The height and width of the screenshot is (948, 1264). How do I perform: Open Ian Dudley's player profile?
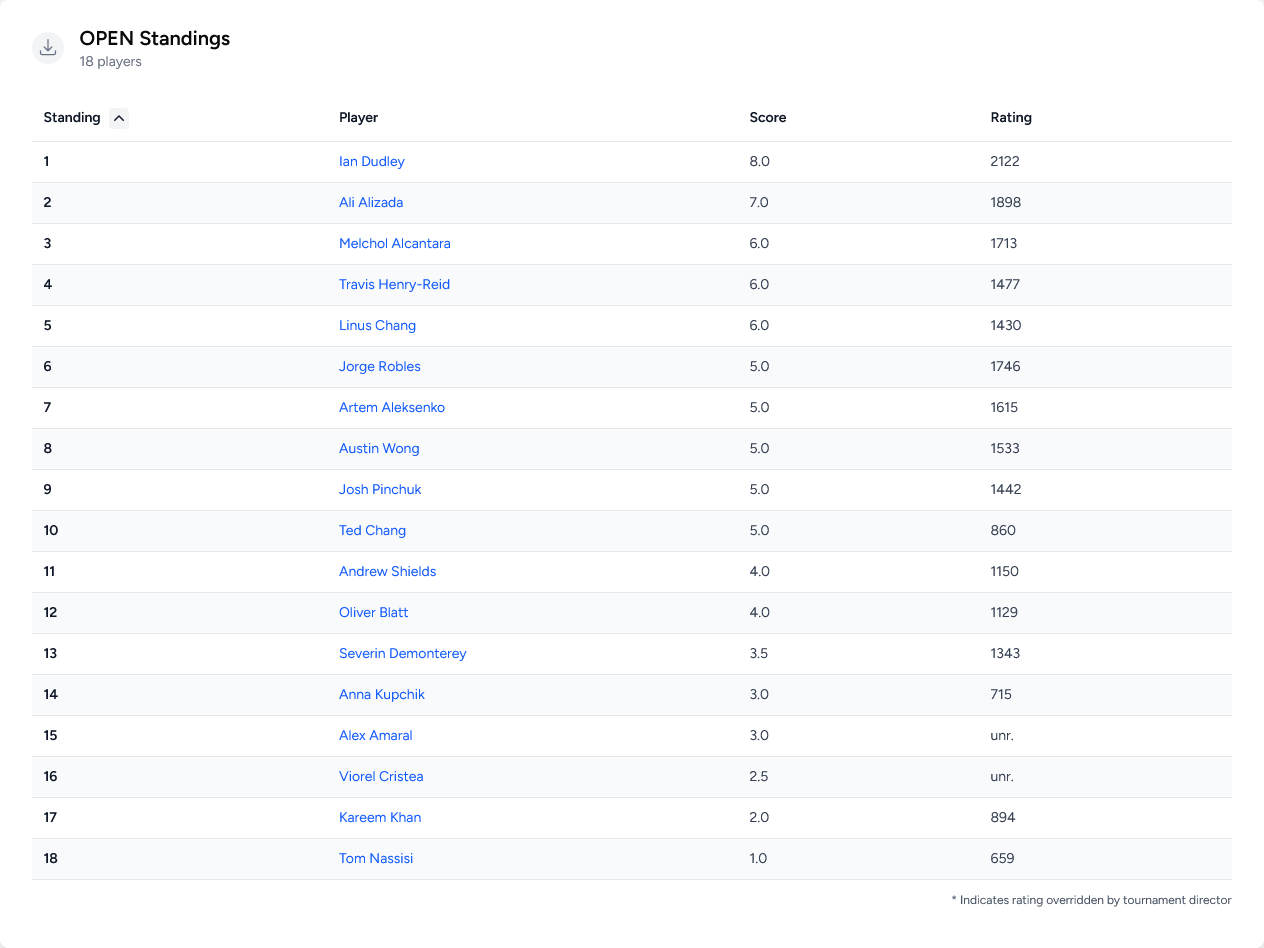tap(371, 162)
